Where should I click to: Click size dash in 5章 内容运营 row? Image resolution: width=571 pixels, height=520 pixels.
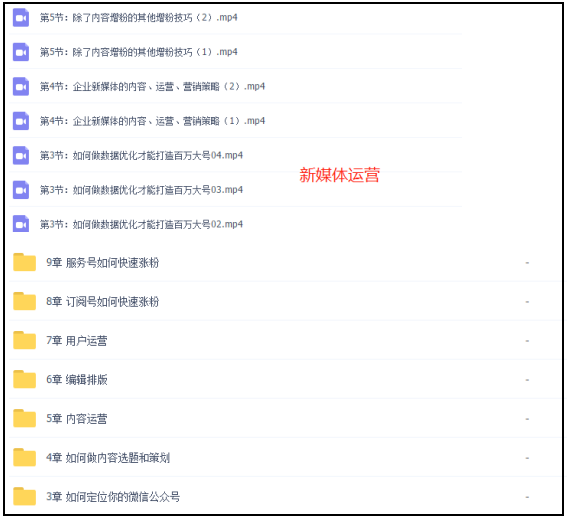coord(527,419)
